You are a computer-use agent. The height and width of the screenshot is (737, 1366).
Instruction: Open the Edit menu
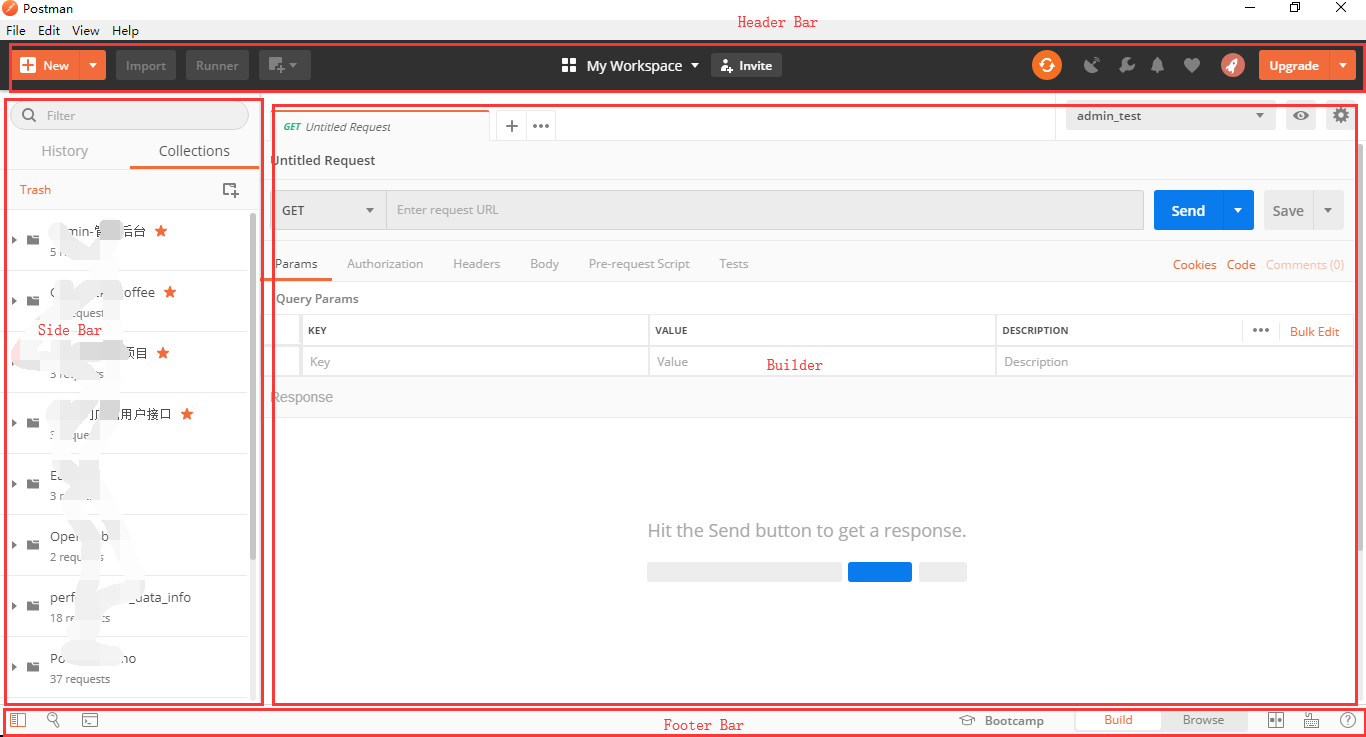(49, 31)
